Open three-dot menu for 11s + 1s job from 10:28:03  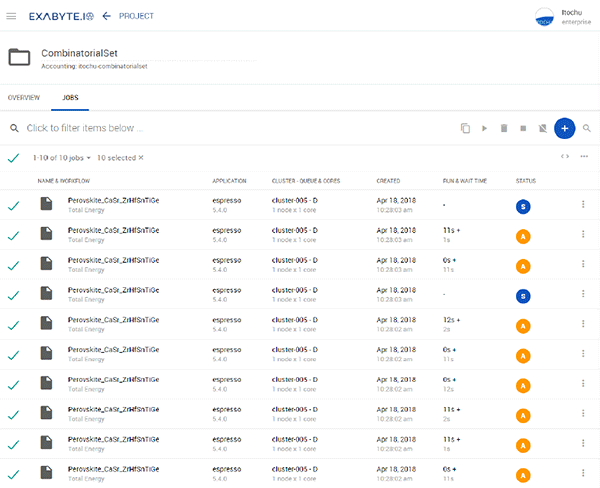click(x=583, y=234)
